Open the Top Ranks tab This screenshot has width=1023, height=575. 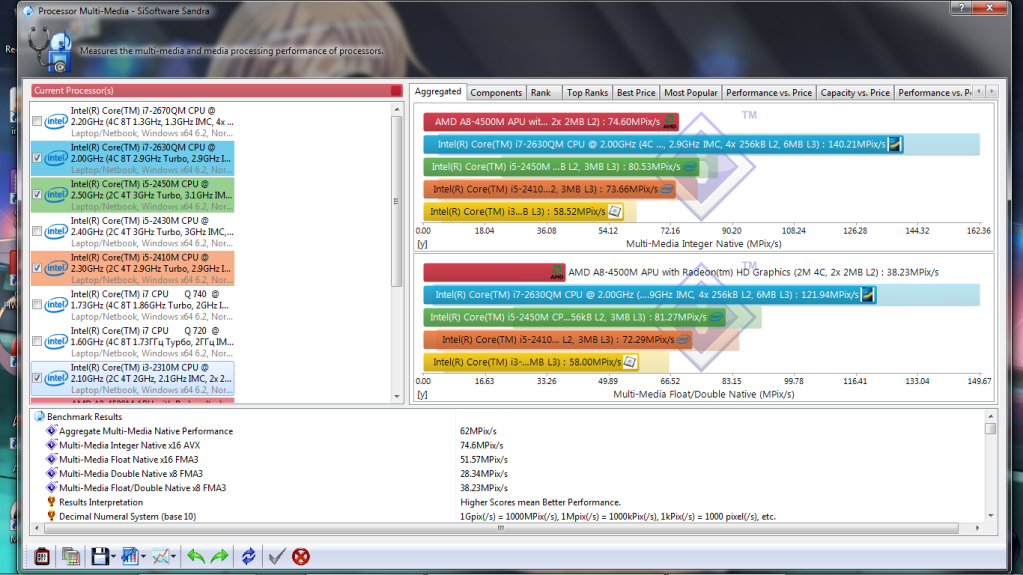point(587,93)
